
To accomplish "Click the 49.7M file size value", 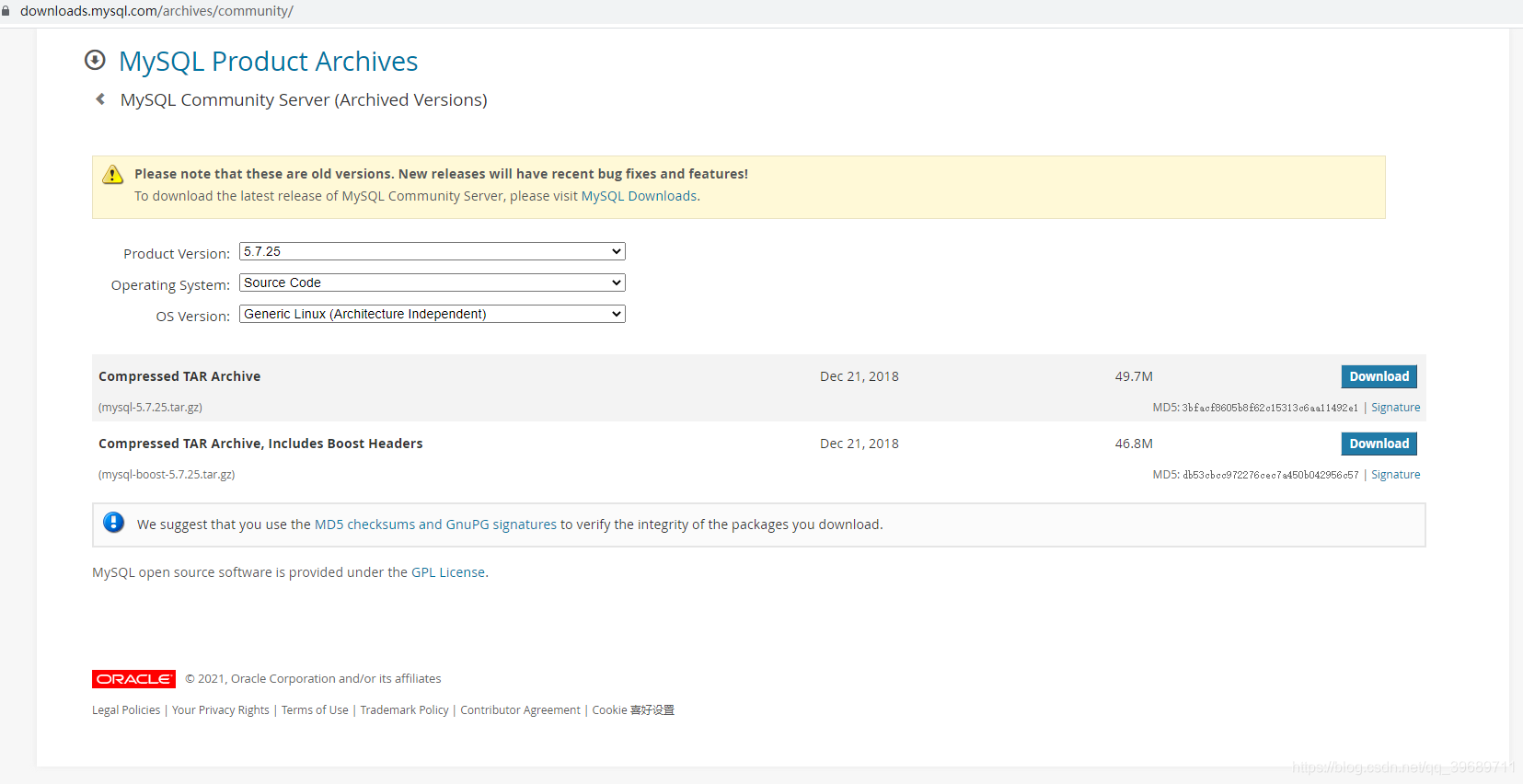I will click(1134, 376).
